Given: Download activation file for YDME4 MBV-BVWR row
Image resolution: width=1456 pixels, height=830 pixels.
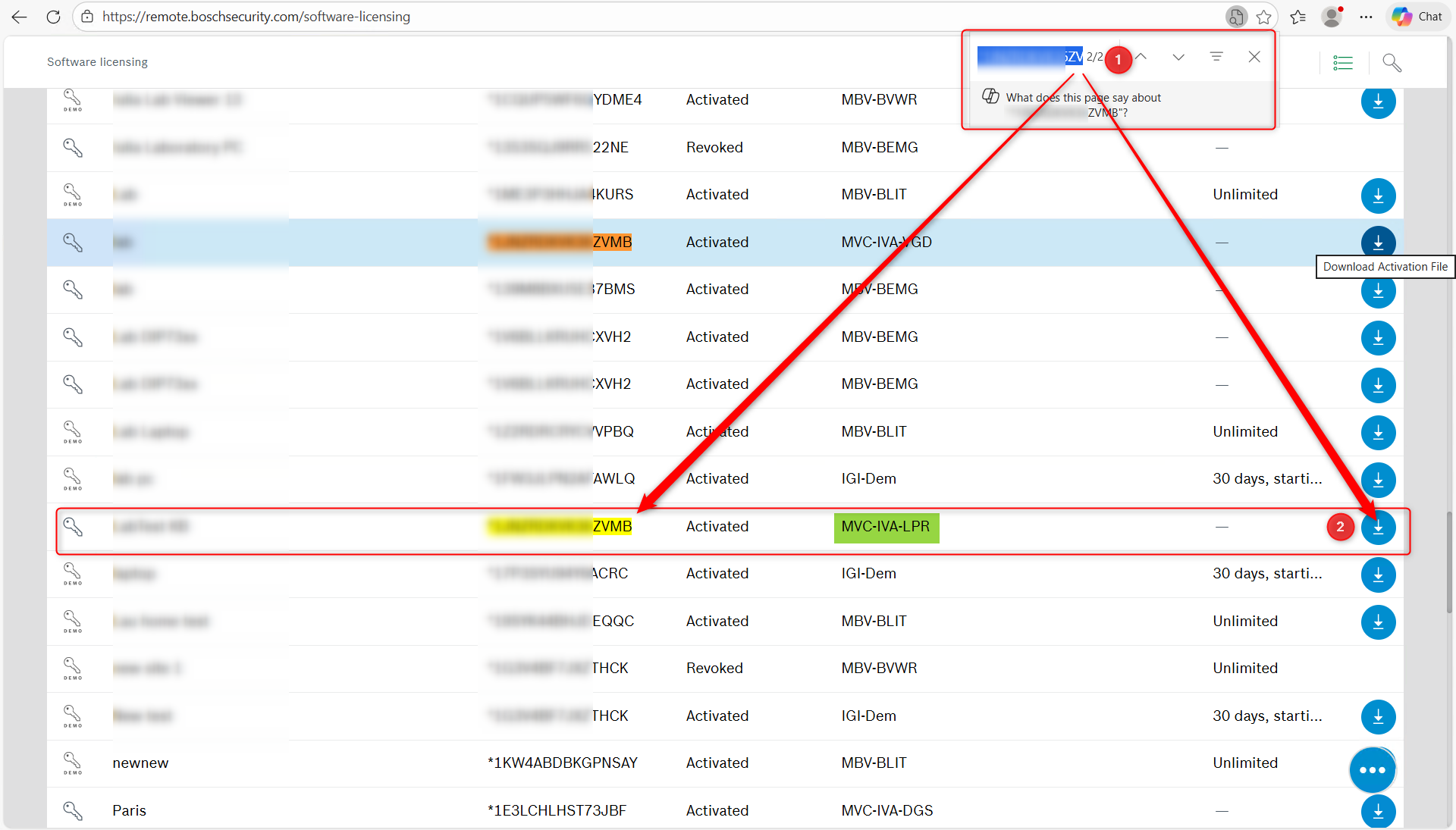Looking at the screenshot, I should click(1378, 102).
